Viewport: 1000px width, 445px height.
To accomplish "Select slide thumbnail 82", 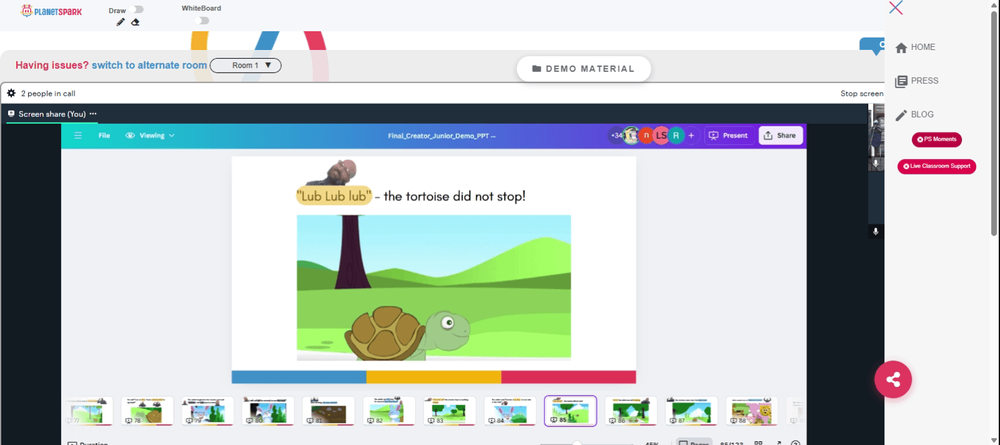I will point(389,411).
